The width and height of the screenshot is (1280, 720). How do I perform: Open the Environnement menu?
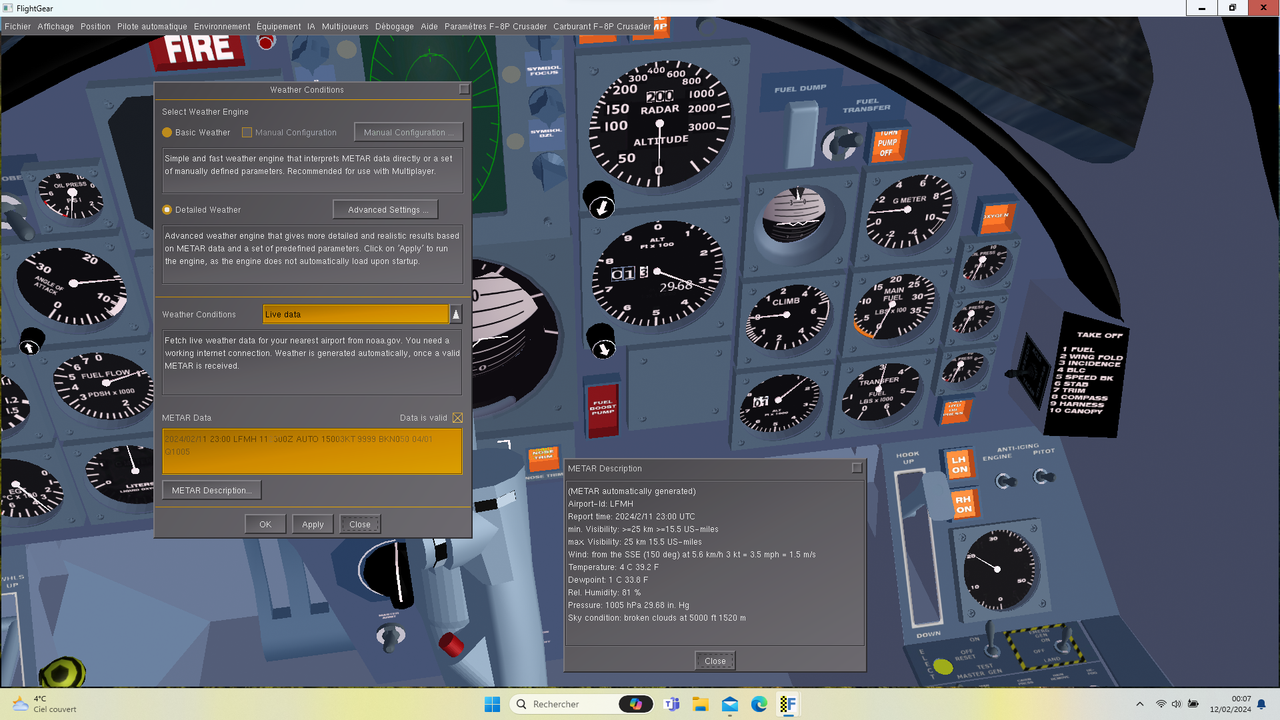[222, 27]
